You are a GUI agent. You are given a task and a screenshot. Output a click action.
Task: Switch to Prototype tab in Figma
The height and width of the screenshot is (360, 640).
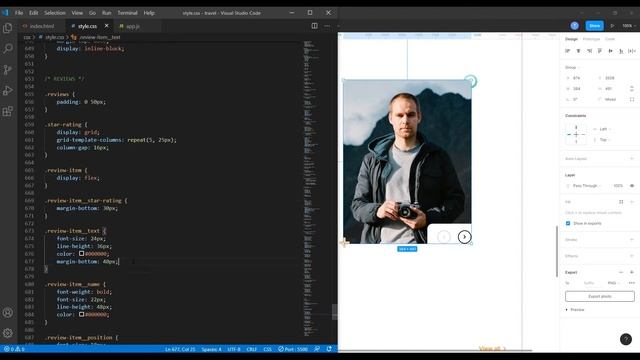click(591, 39)
